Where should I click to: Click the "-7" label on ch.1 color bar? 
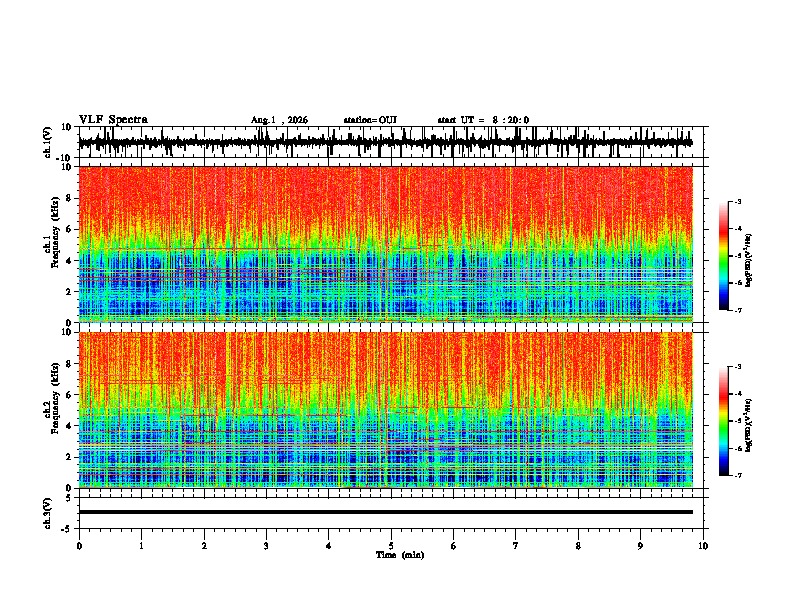[738, 310]
